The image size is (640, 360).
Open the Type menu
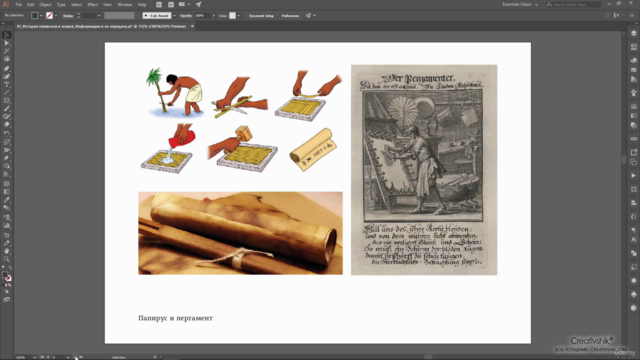61,4
